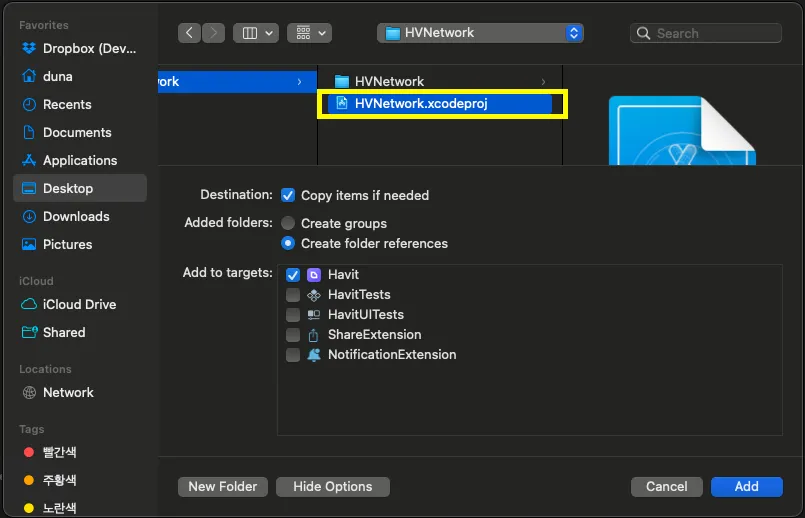Cancel the add files dialog
This screenshot has width=805, height=518.
pyautogui.click(x=666, y=487)
